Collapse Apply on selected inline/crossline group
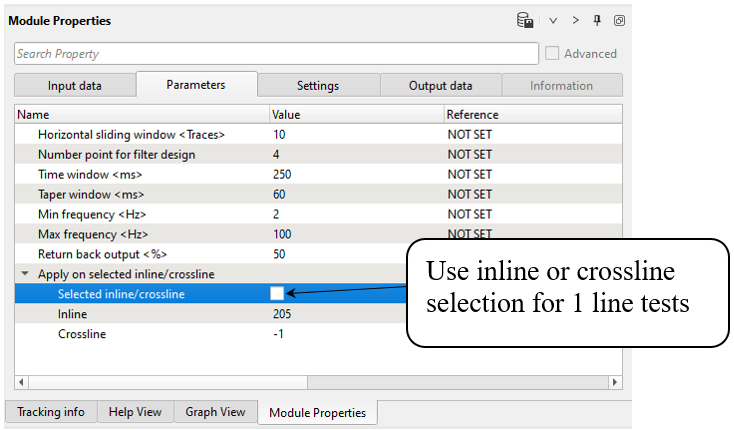The height and width of the screenshot is (430, 734). point(24,274)
